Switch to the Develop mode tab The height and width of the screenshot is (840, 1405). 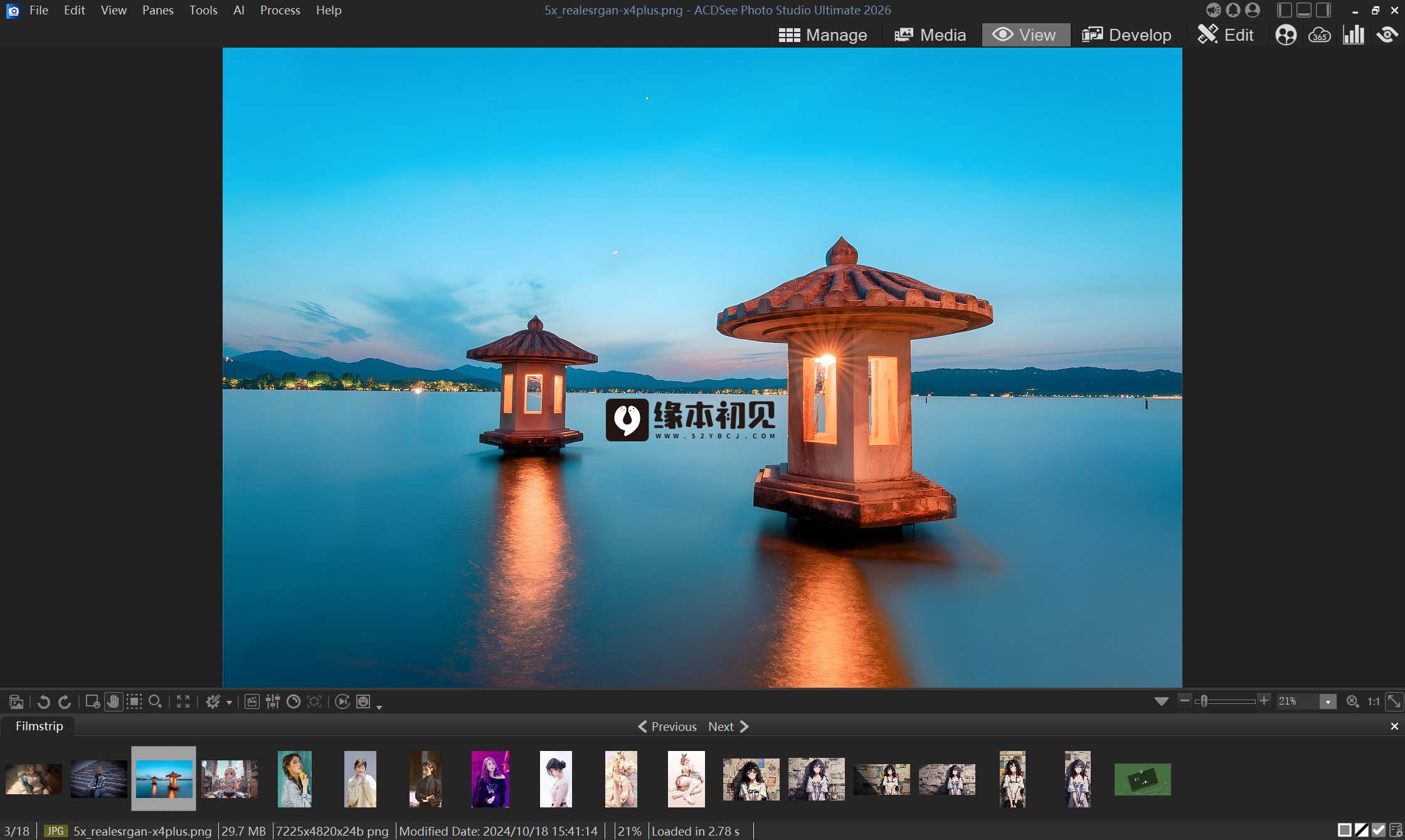point(1127,35)
